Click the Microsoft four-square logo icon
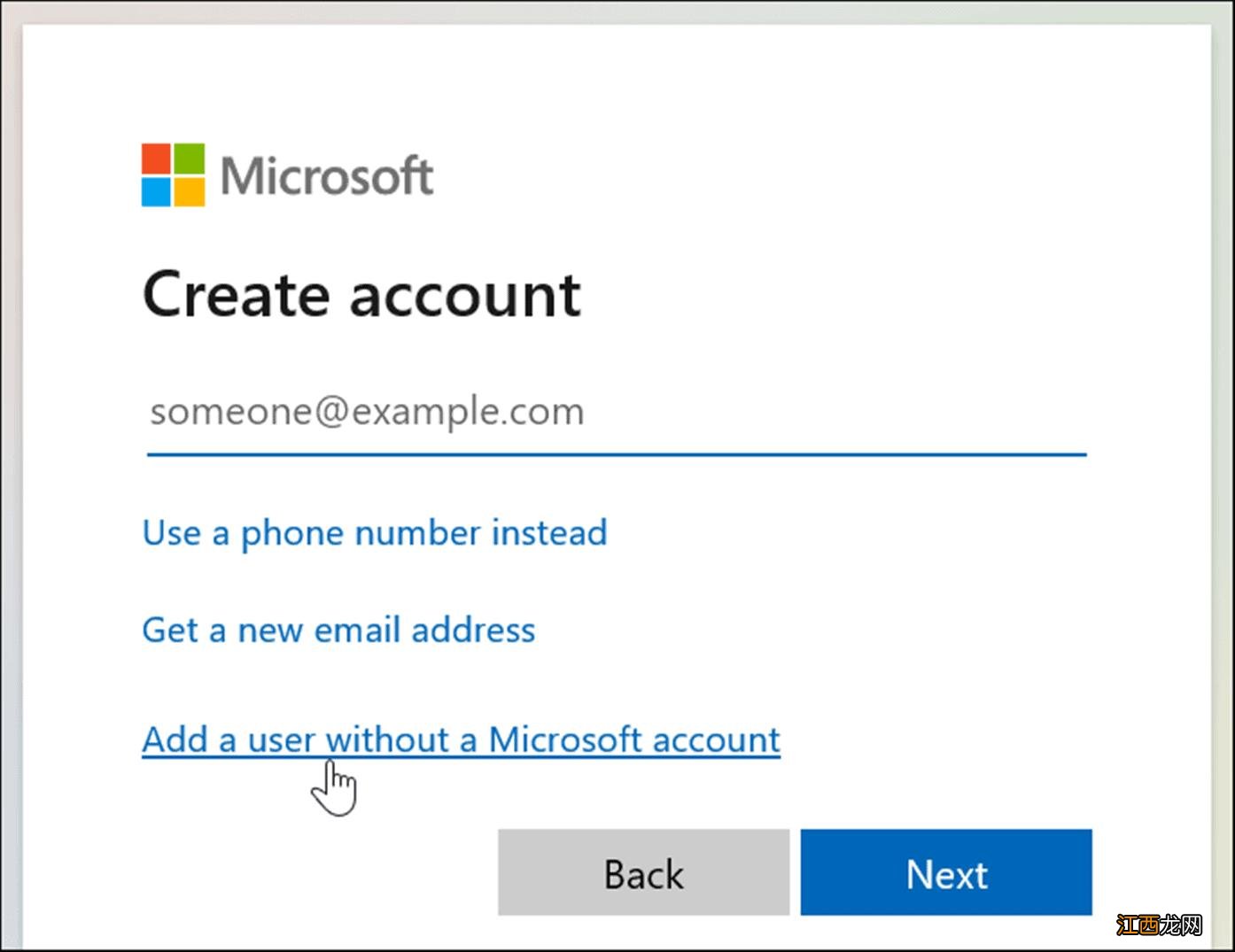Image resolution: width=1235 pixels, height=952 pixels. [173, 174]
